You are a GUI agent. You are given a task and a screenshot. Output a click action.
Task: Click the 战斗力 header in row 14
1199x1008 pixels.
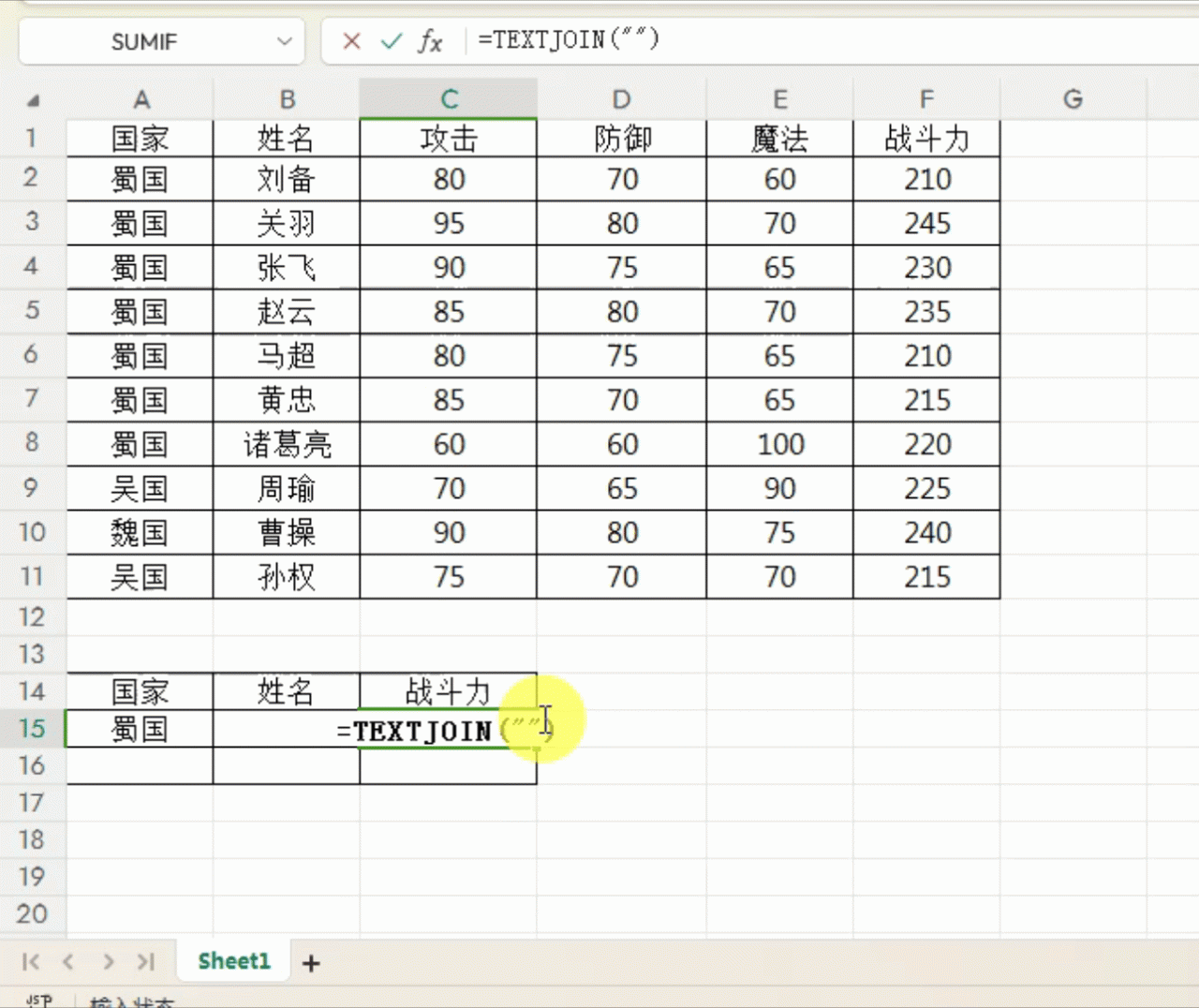tap(449, 691)
